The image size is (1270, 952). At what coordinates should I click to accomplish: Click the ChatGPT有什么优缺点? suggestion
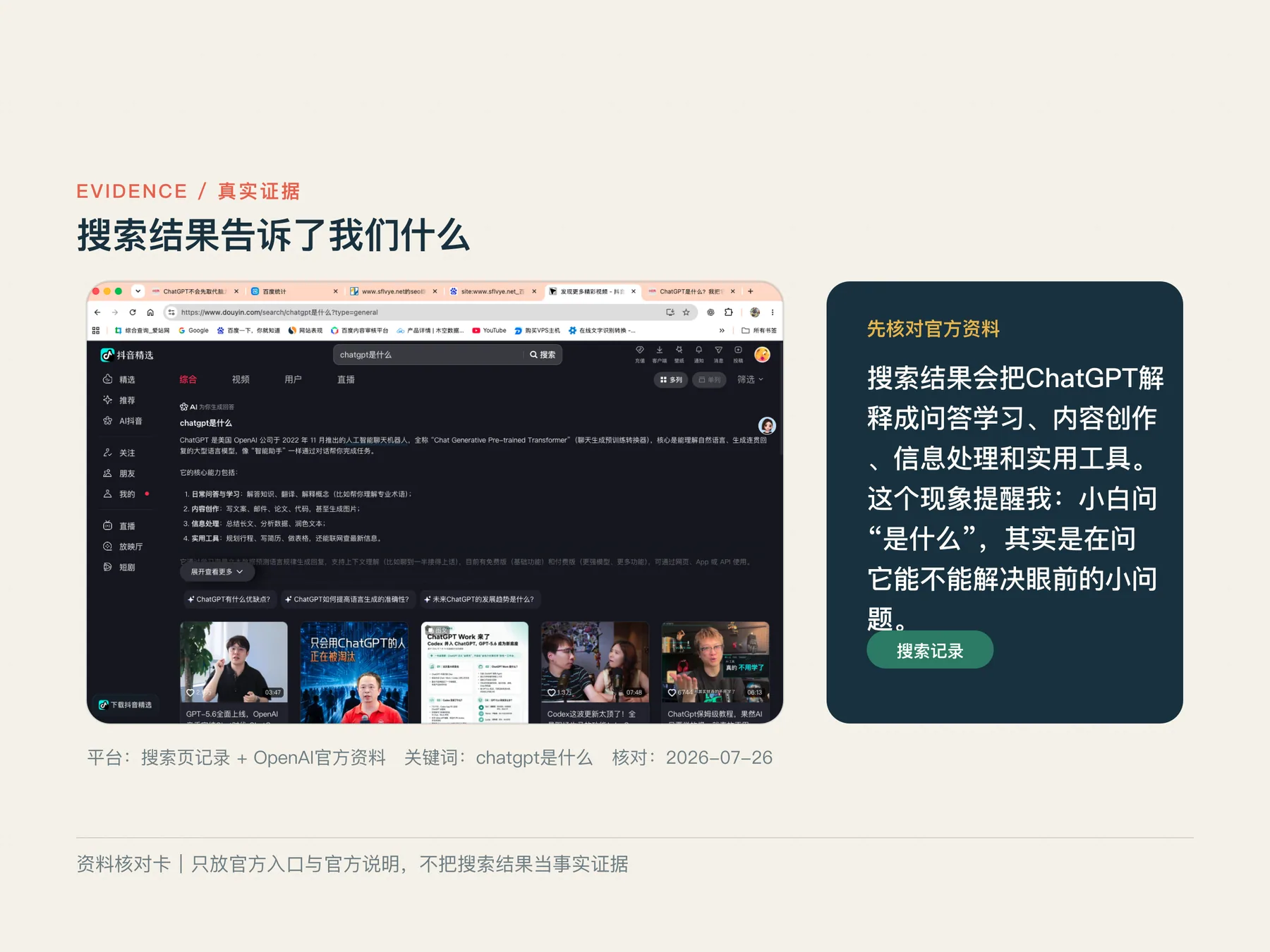(x=229, y=599)
